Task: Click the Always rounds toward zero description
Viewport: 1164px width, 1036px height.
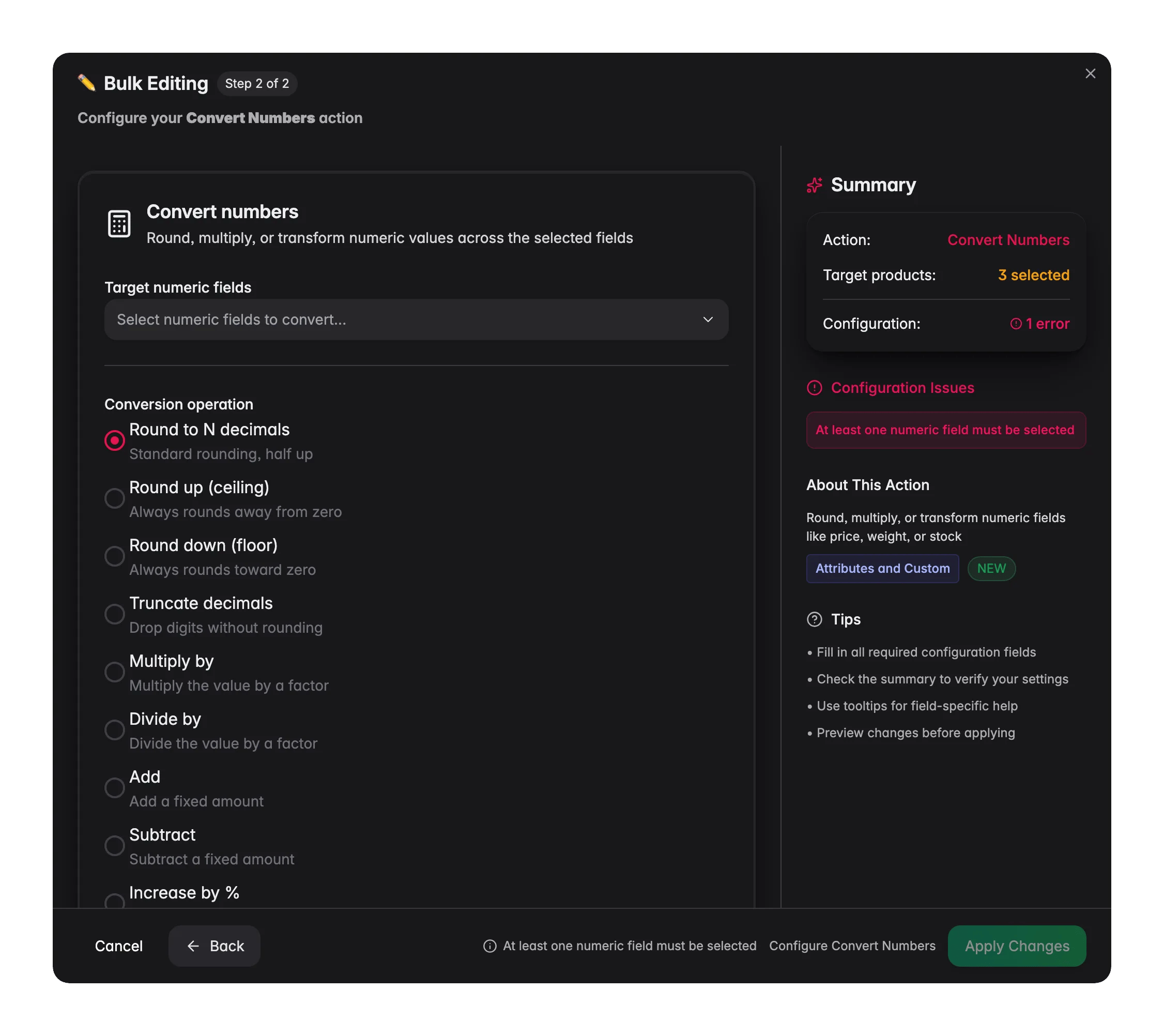Action: click(x=222, y=570)
